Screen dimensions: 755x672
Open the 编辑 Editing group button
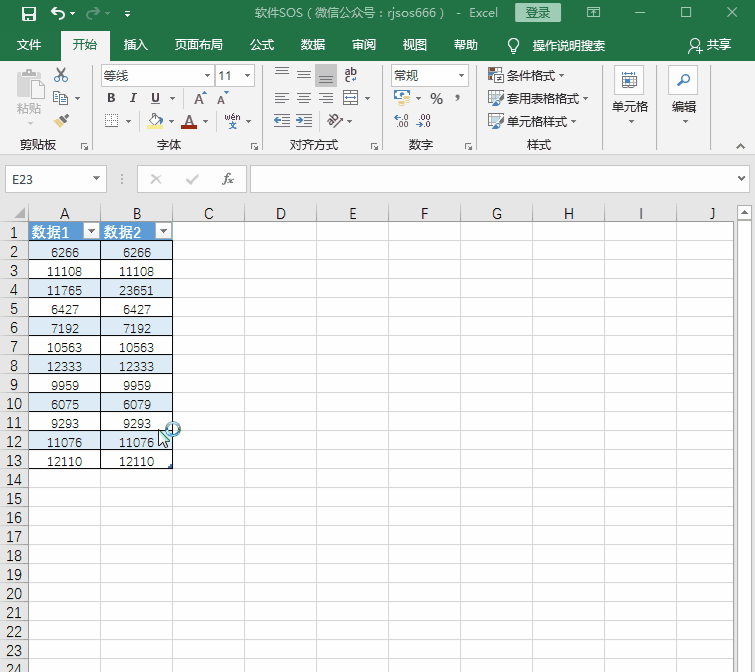684,96
